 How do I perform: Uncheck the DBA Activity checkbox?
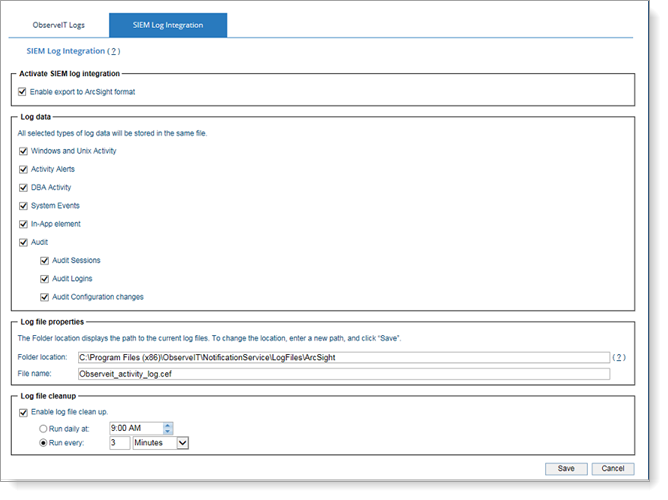23,187
